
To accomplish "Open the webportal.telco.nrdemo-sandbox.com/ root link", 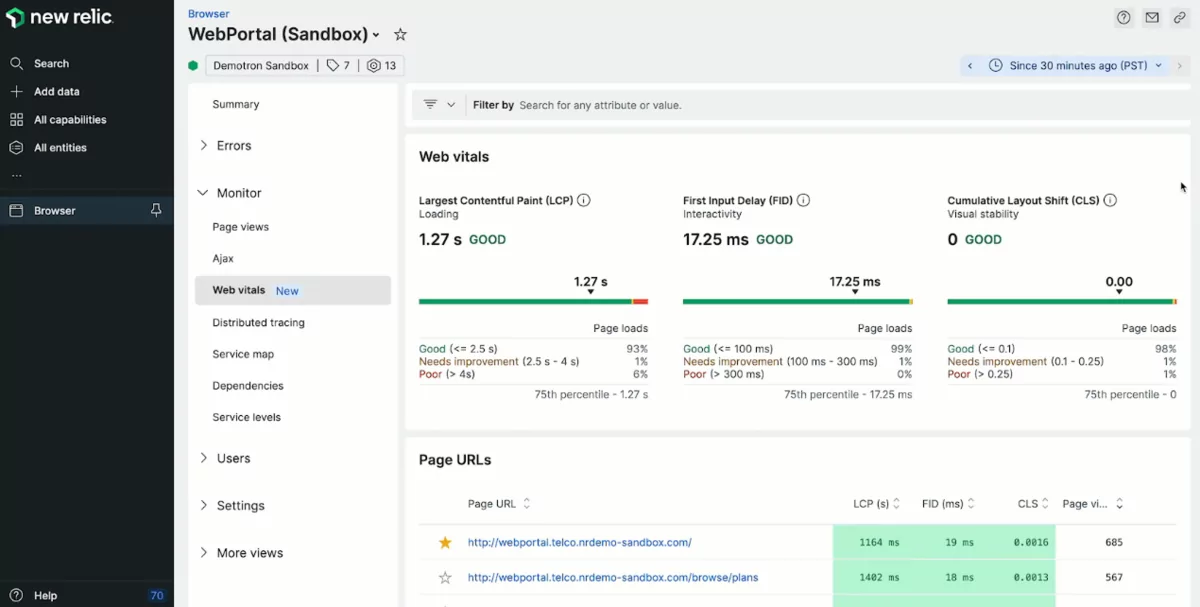I will coord(580,542).
